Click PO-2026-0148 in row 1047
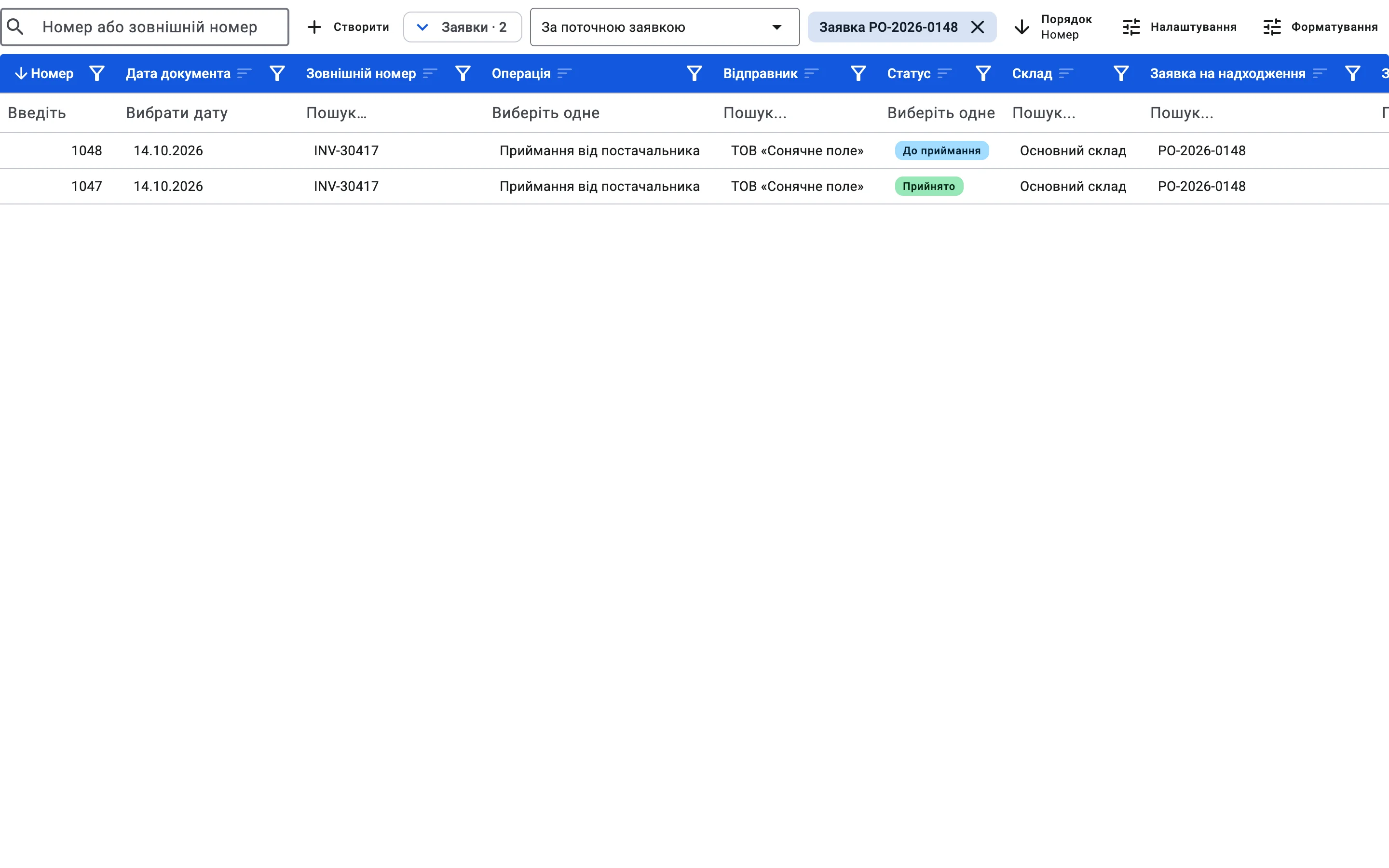The height and width of the screenshot is (868, 1389). click(x=1201, y=186)
